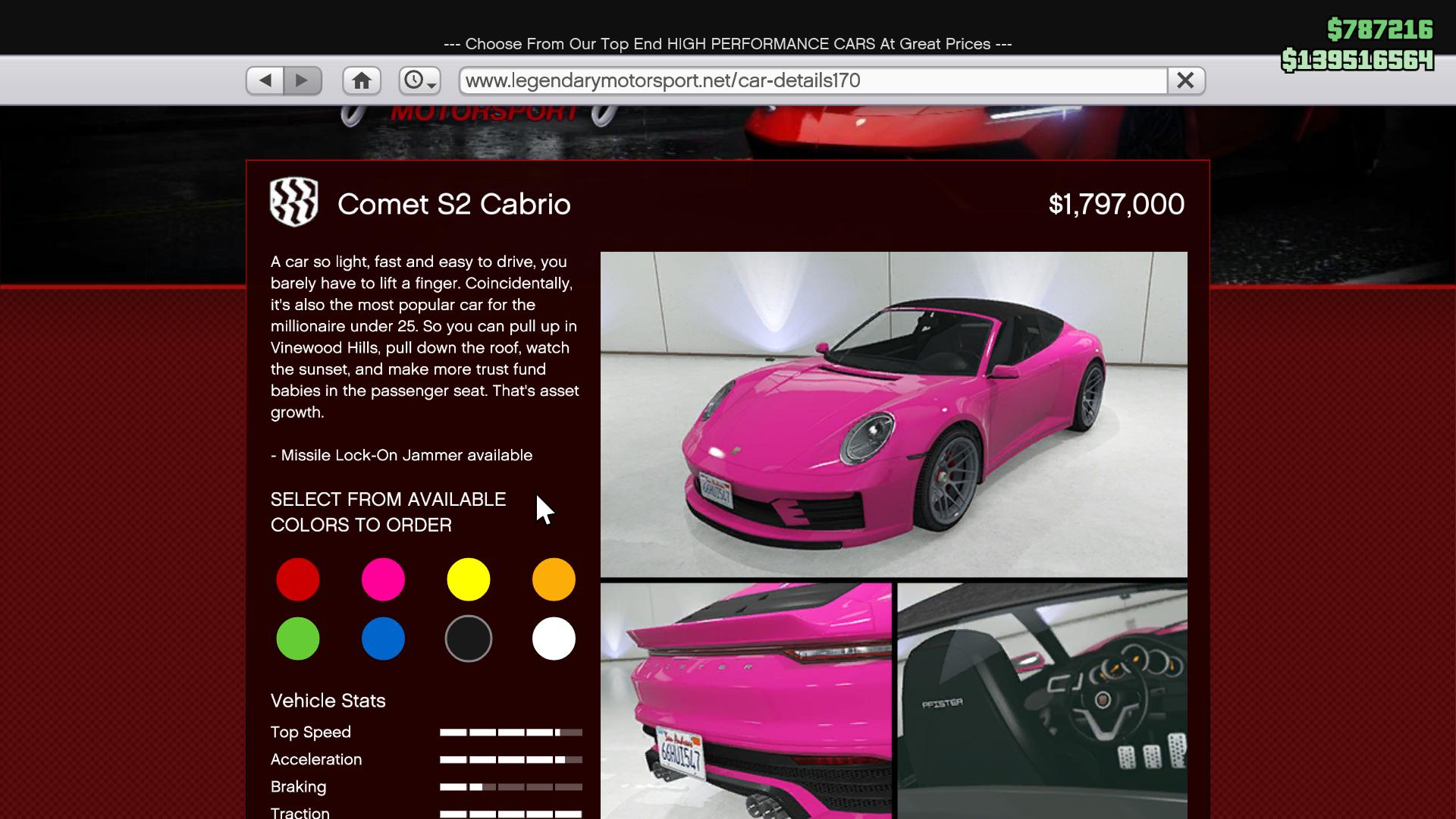
Task: Click the Pfister manufacturer logo
Action: 294,203
